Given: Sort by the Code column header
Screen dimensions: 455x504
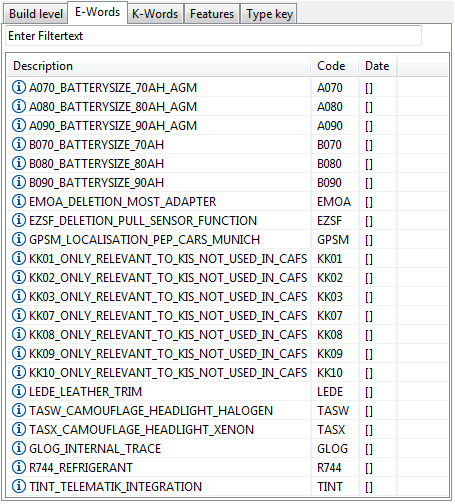Looking at the screenshot, I should [x=334, y=66].
